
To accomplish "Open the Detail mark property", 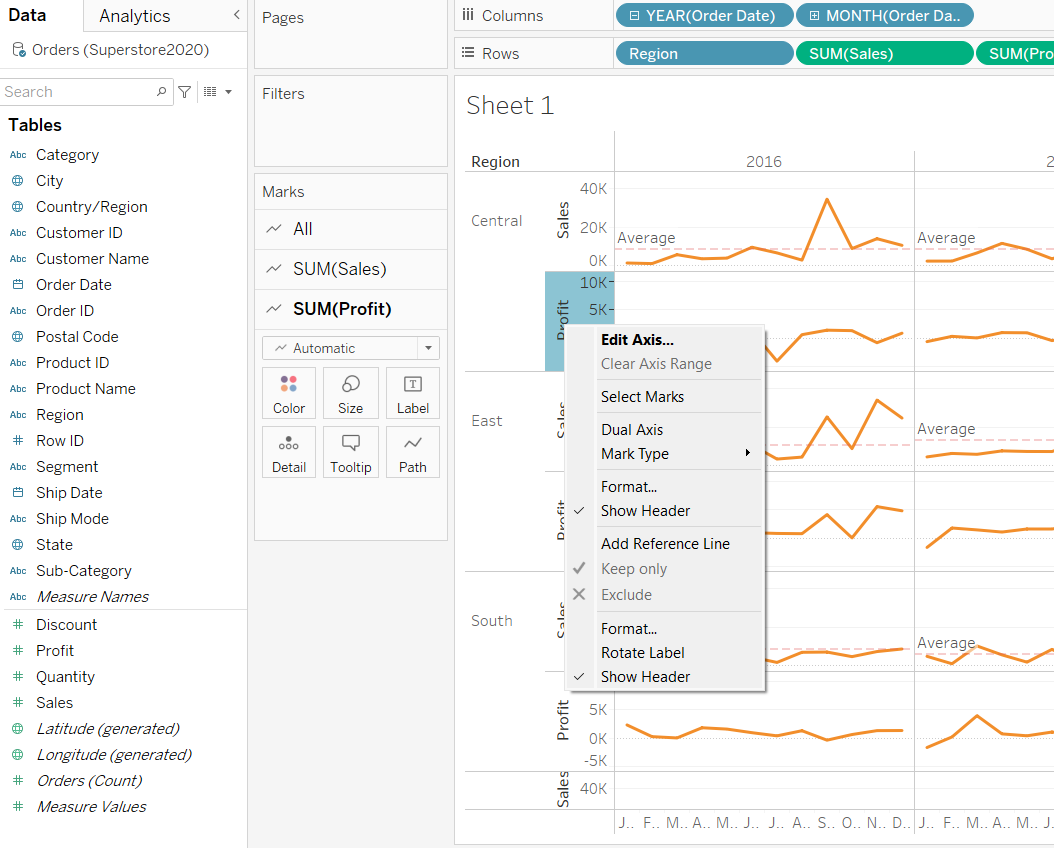I will pyautogui.click(x=288, y=452).
